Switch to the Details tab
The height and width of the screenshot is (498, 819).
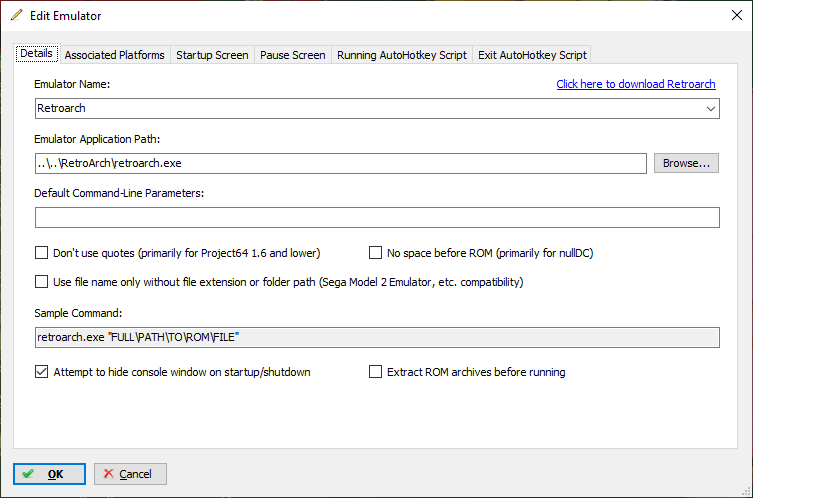tap(37, 53)
